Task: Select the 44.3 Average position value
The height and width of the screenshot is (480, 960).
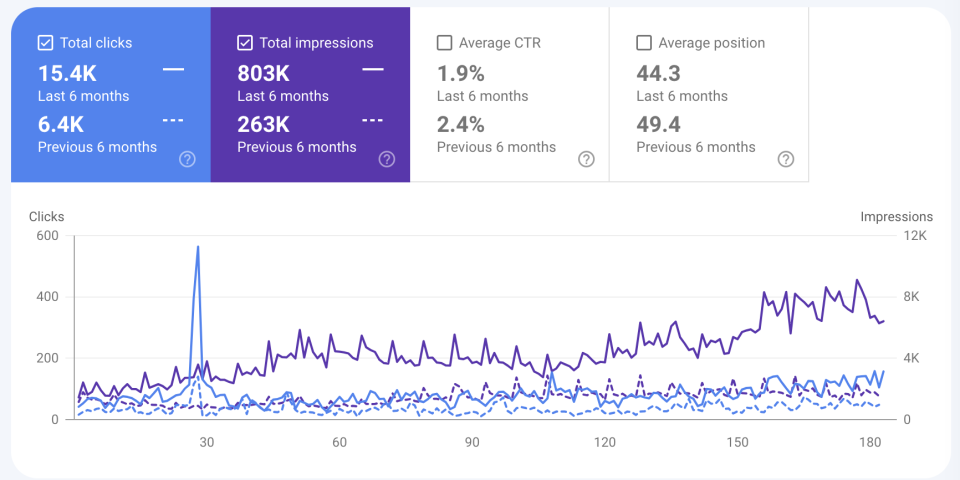Action: tap(660, 73)
